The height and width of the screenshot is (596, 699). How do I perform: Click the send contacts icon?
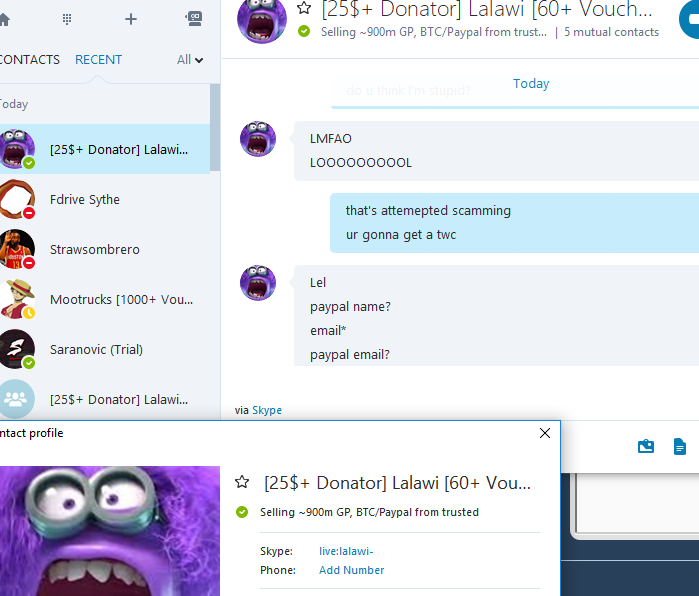pyautogui.click(x=646, y=446)
